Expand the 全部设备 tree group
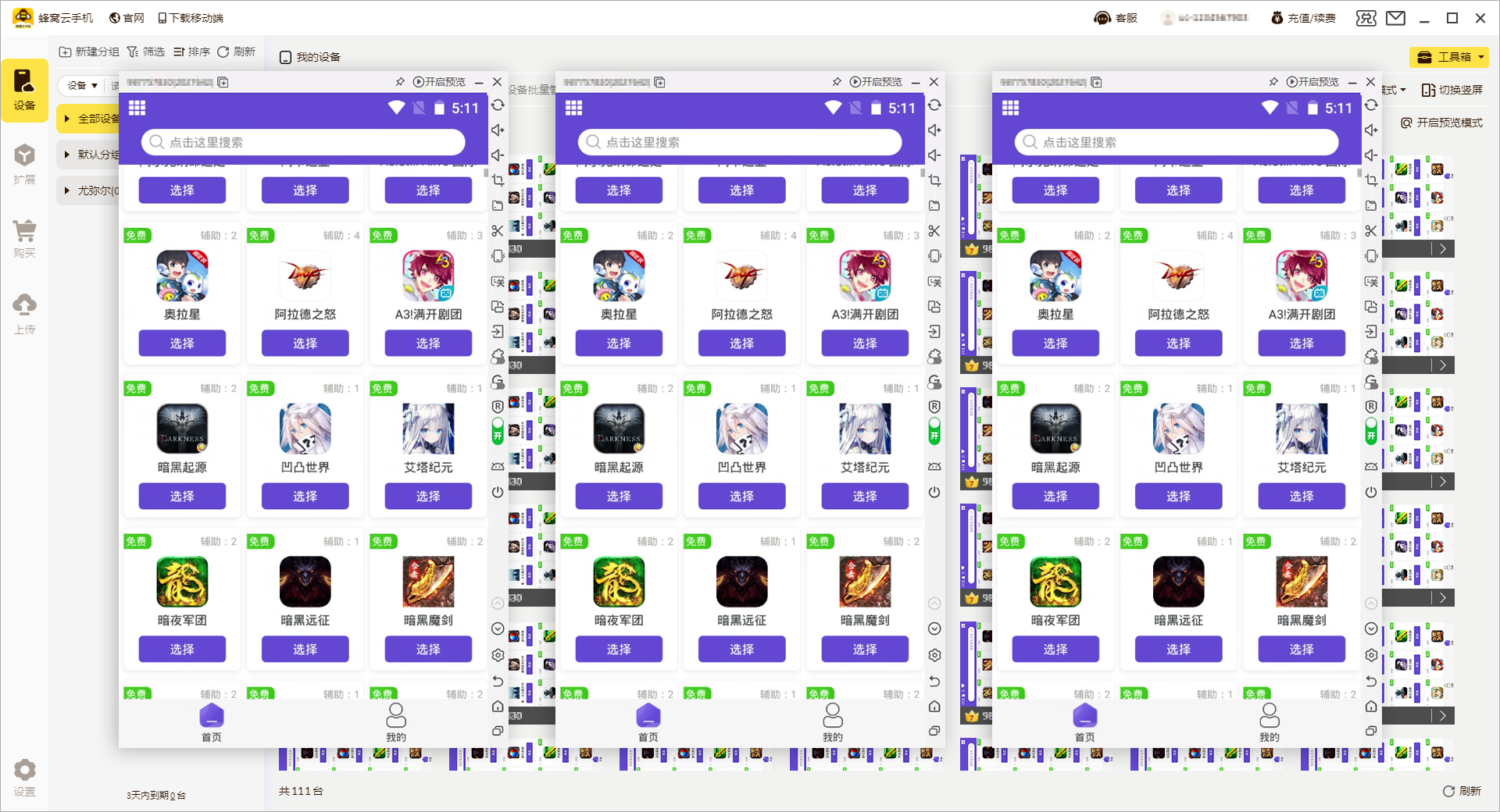Viewport: 1500px width, 812px height. (x=68, y=119)
